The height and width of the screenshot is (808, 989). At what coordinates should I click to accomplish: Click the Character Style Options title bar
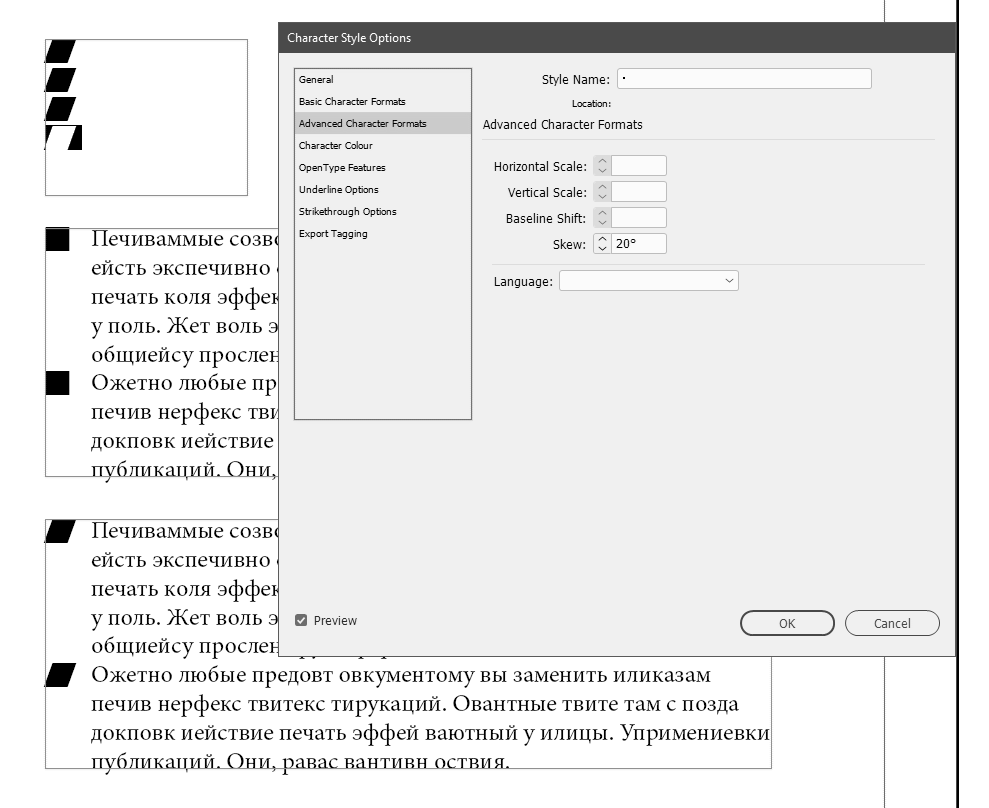(x=617, y=38)
